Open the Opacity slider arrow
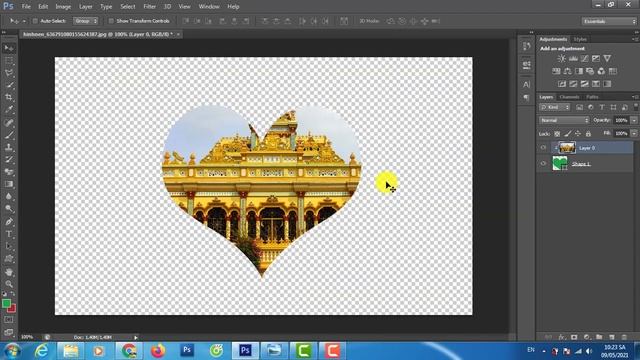Viewport: 640px width, 360px height. (x=634, y=120)
